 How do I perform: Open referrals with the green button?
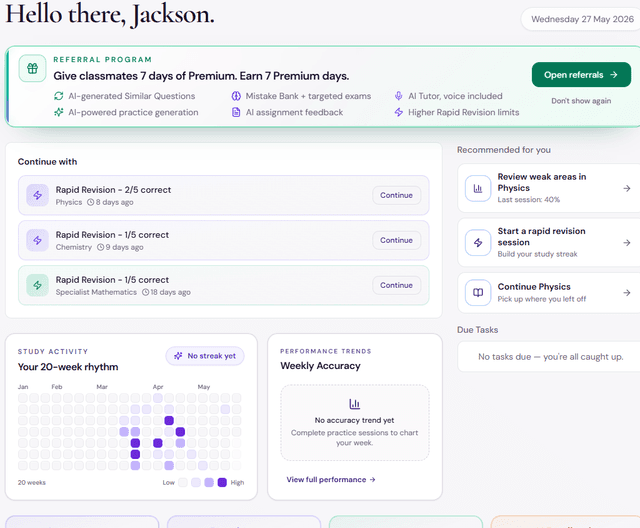(581, 75)
